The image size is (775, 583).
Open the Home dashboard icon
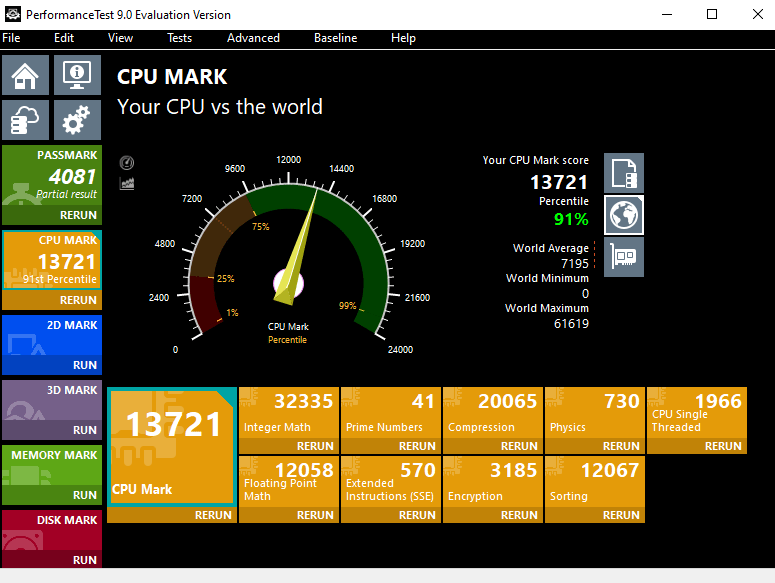tap(26, 75)
